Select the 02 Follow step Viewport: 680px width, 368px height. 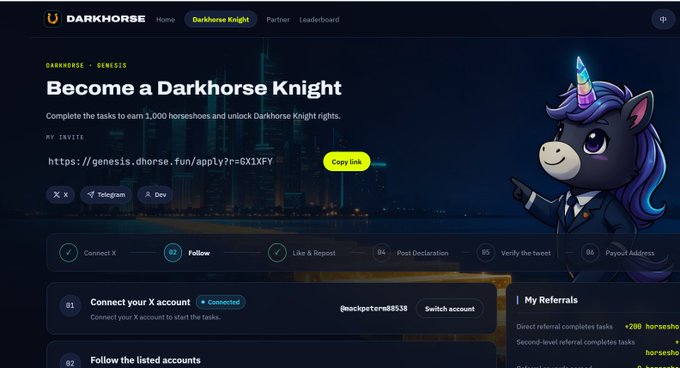coord(187,253)
